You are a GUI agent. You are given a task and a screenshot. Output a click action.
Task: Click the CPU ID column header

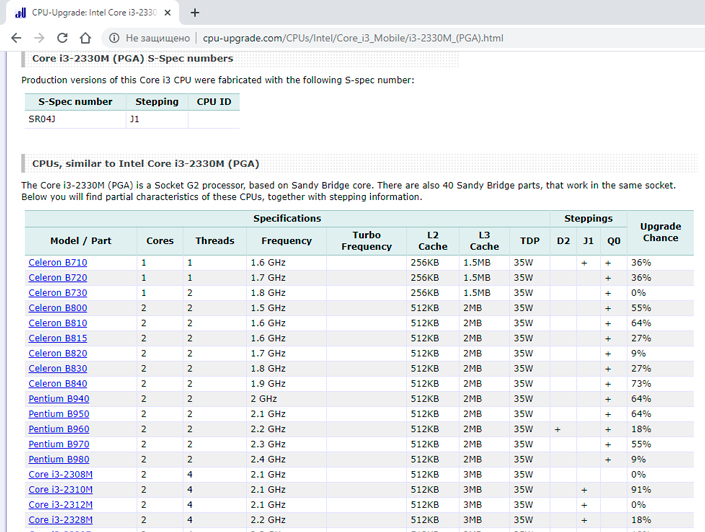coord(214,102)
